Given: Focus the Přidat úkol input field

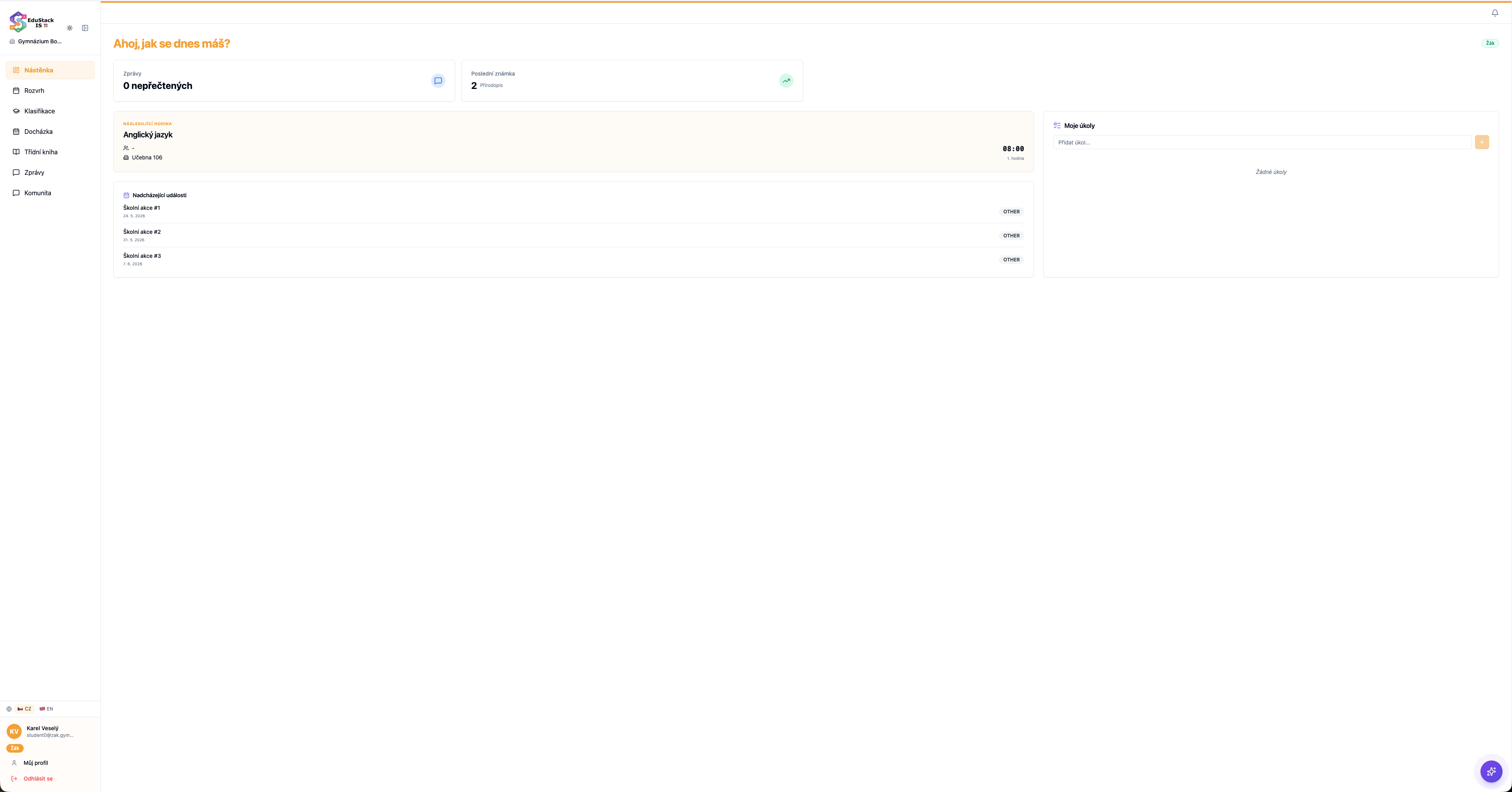Looking at the screenshot, I should [1262, 142].
